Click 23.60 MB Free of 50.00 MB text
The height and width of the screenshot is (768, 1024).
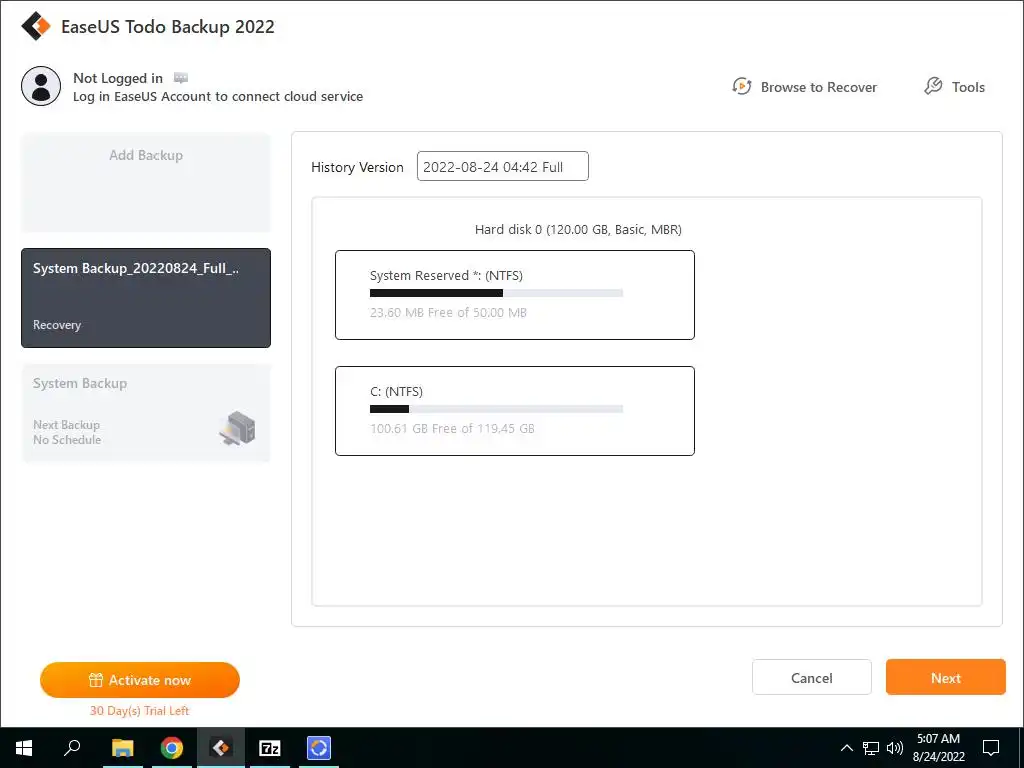(448, 313)
